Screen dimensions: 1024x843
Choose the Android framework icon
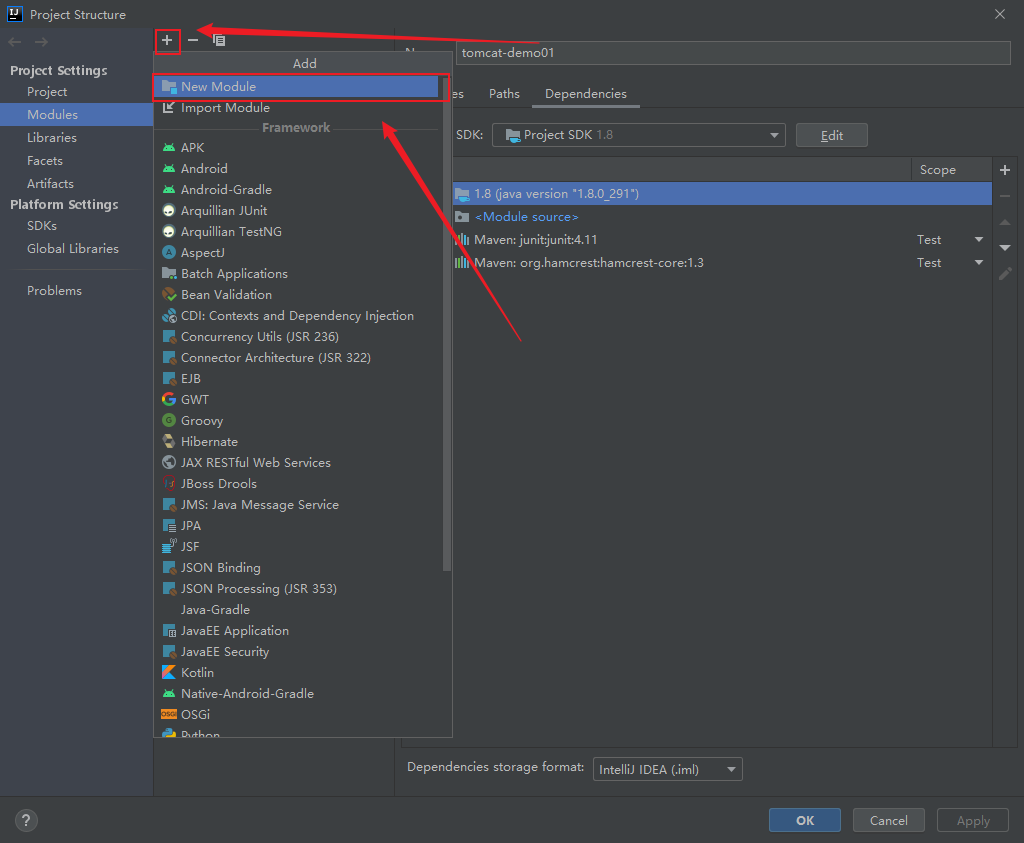click(x=169, y=168)
